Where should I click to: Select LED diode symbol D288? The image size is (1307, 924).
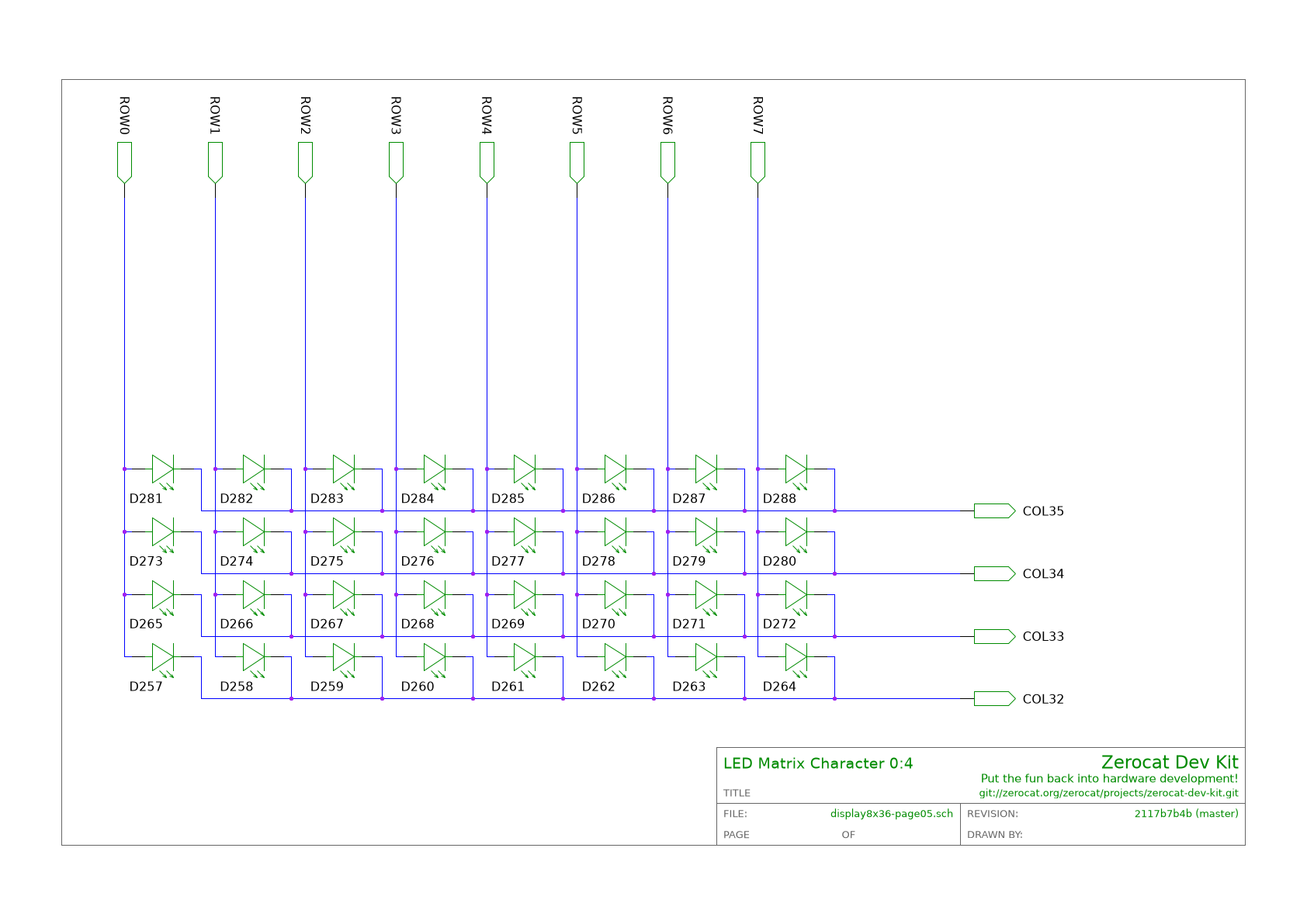[796, 470]
